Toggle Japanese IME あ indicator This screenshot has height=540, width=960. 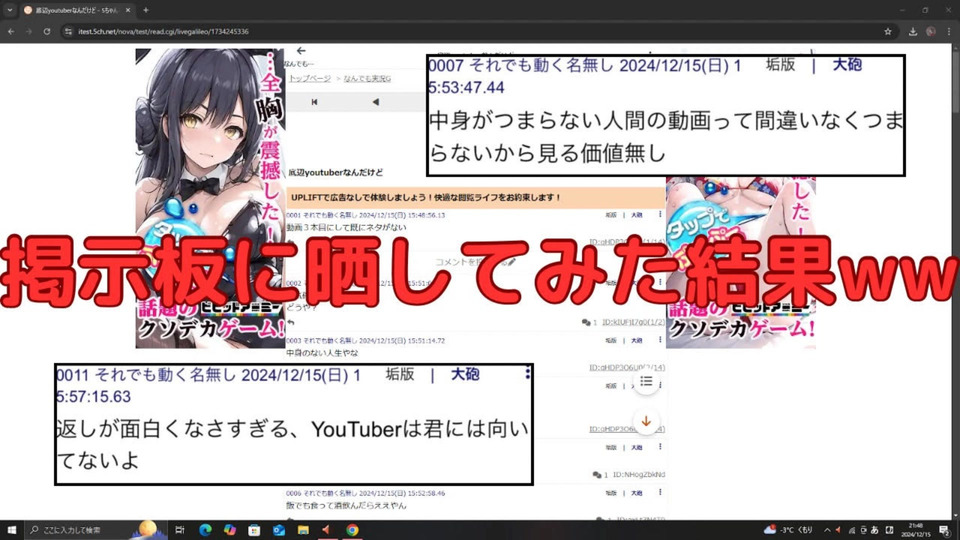click(x=875, y=530)
